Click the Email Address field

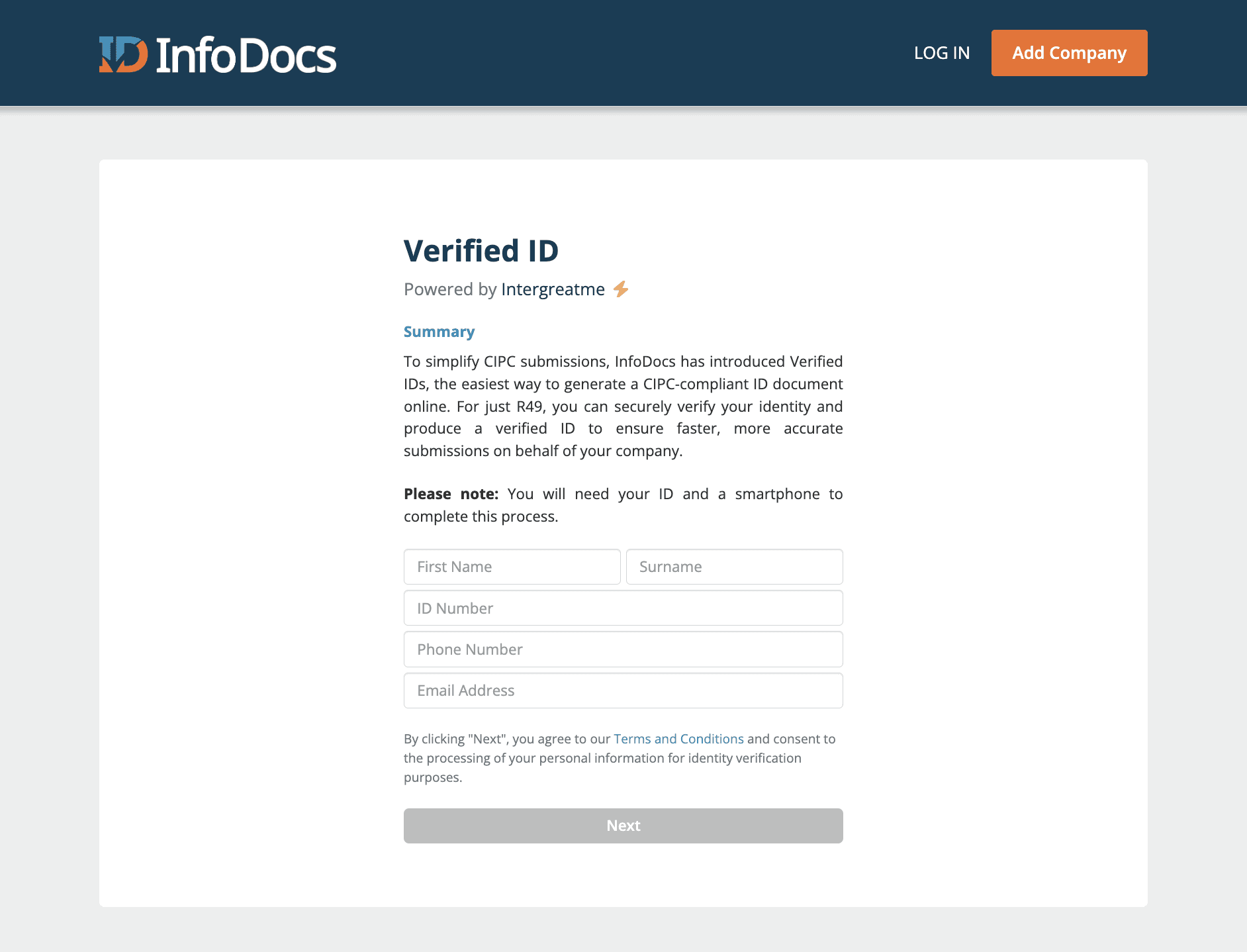pos(623,690)
